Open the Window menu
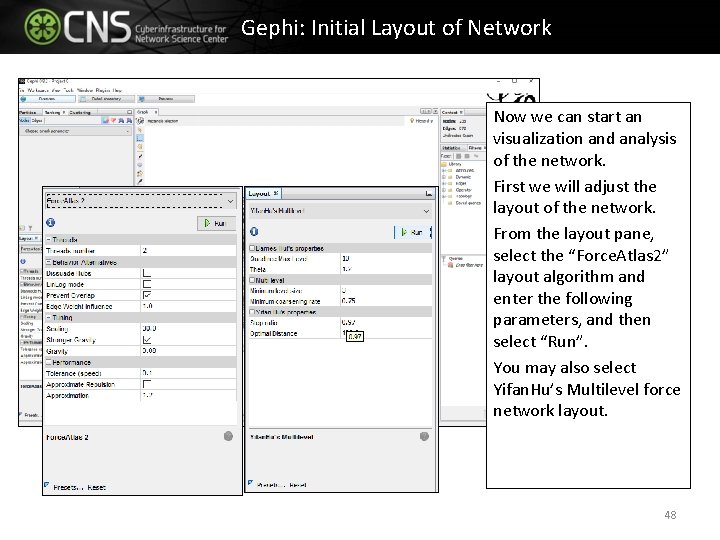 [x=84, y=90]
